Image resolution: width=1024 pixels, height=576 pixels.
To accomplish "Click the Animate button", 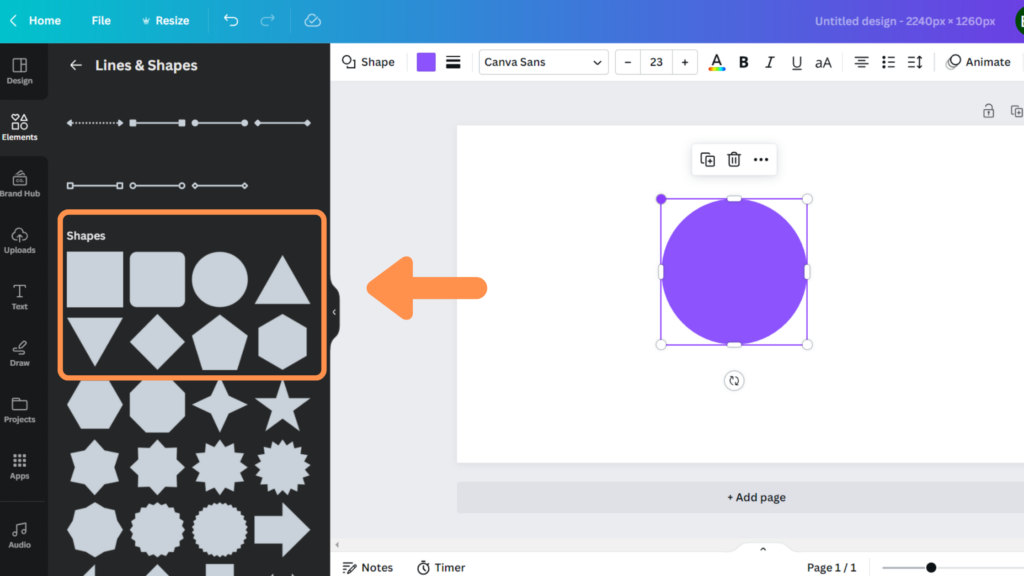I will (x=978, y=62).
